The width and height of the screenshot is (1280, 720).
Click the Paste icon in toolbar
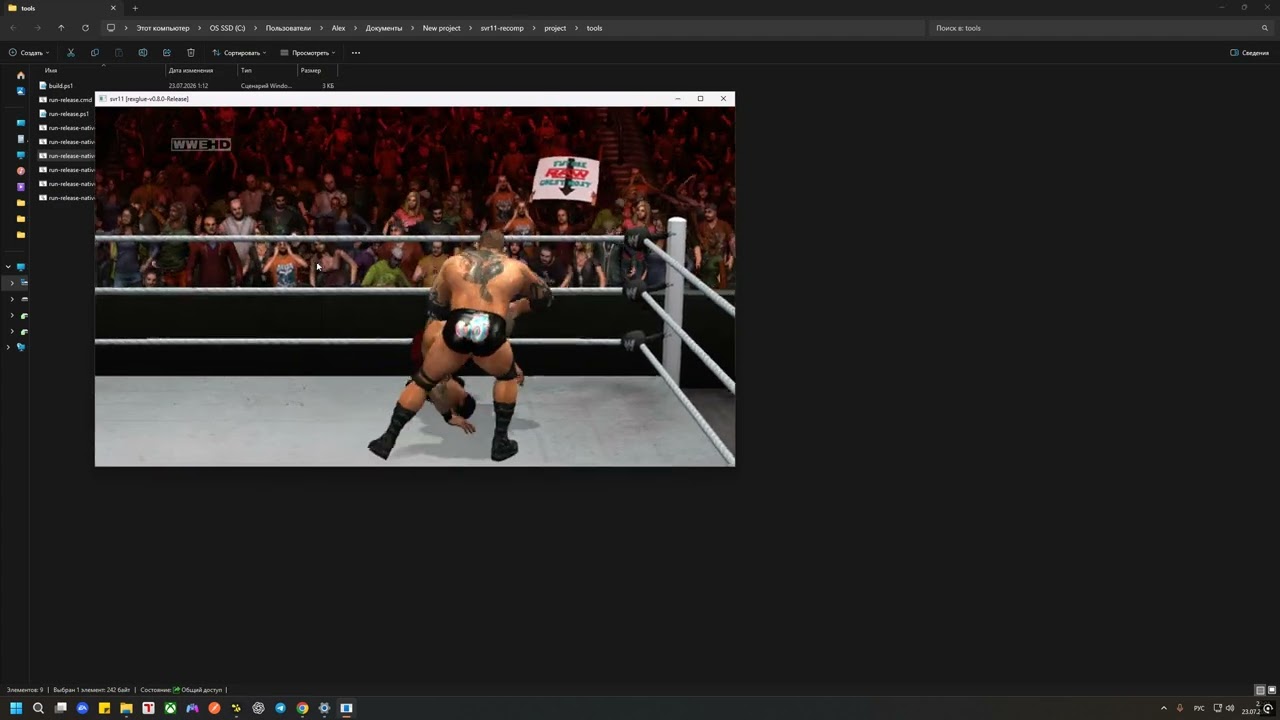pyautogui.click(x=119, y=53)
